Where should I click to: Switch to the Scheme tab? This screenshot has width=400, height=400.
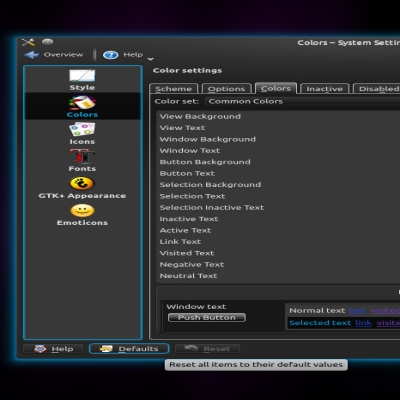[174, 89]
